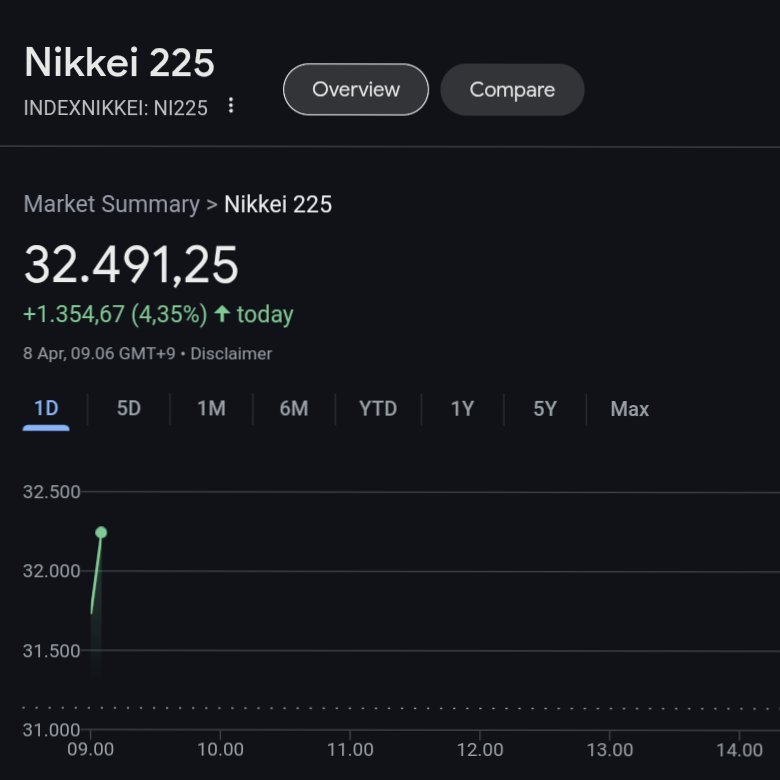Select the YTD range tab
Screen dimensions: 780x780
pos(378,409)
